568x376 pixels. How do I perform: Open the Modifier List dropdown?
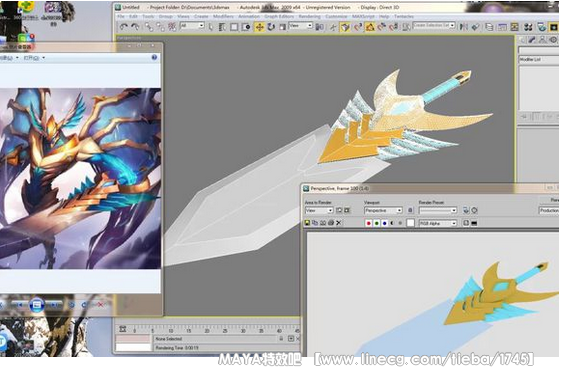tap(539, 59)
